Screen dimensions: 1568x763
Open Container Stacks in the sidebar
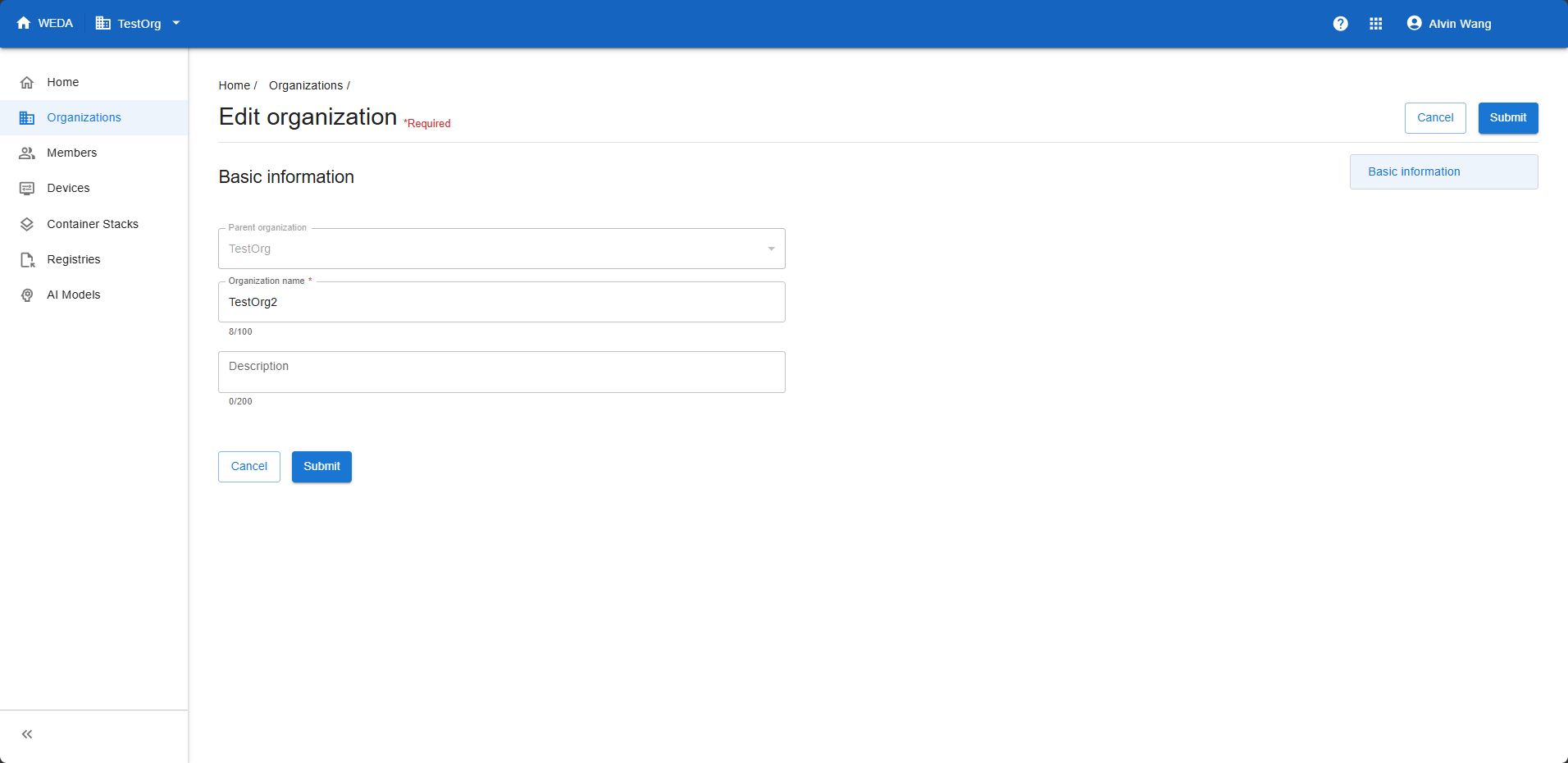click(x=94, y=224)
